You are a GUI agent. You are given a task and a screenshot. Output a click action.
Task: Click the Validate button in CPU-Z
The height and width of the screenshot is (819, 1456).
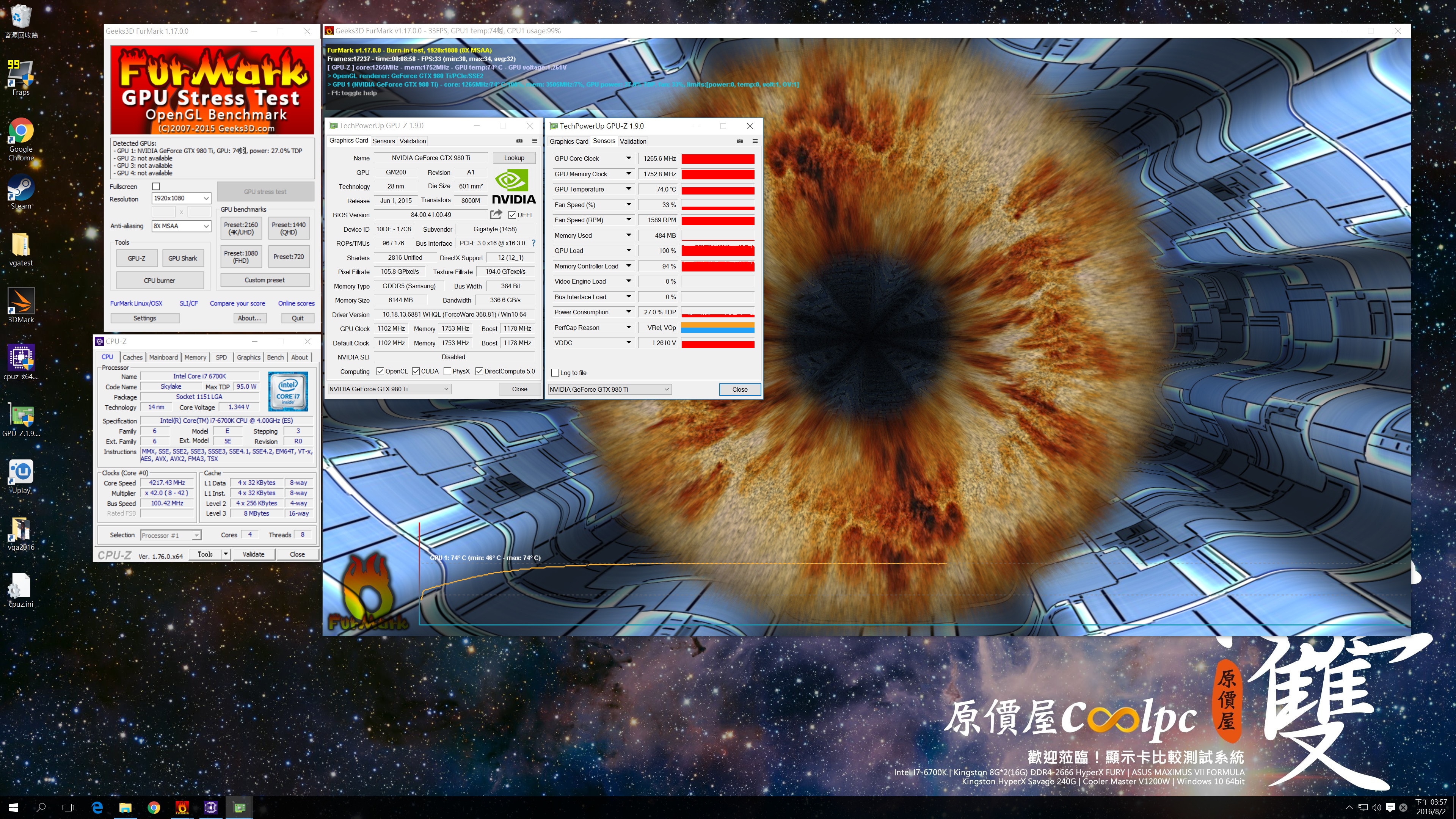pyautogui.click(x=253, y=554)
